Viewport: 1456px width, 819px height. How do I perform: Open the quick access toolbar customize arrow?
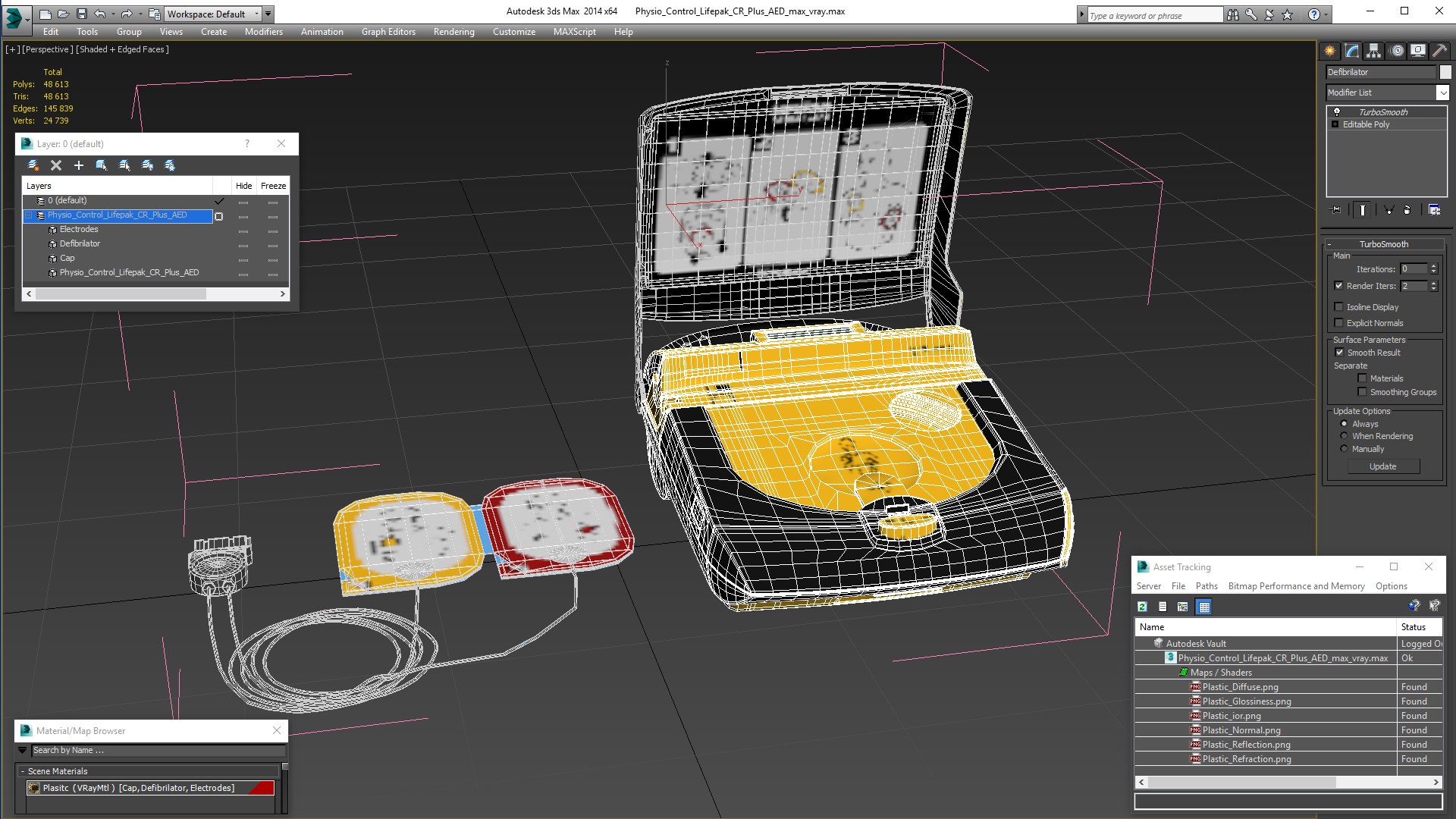coord(268,14)
